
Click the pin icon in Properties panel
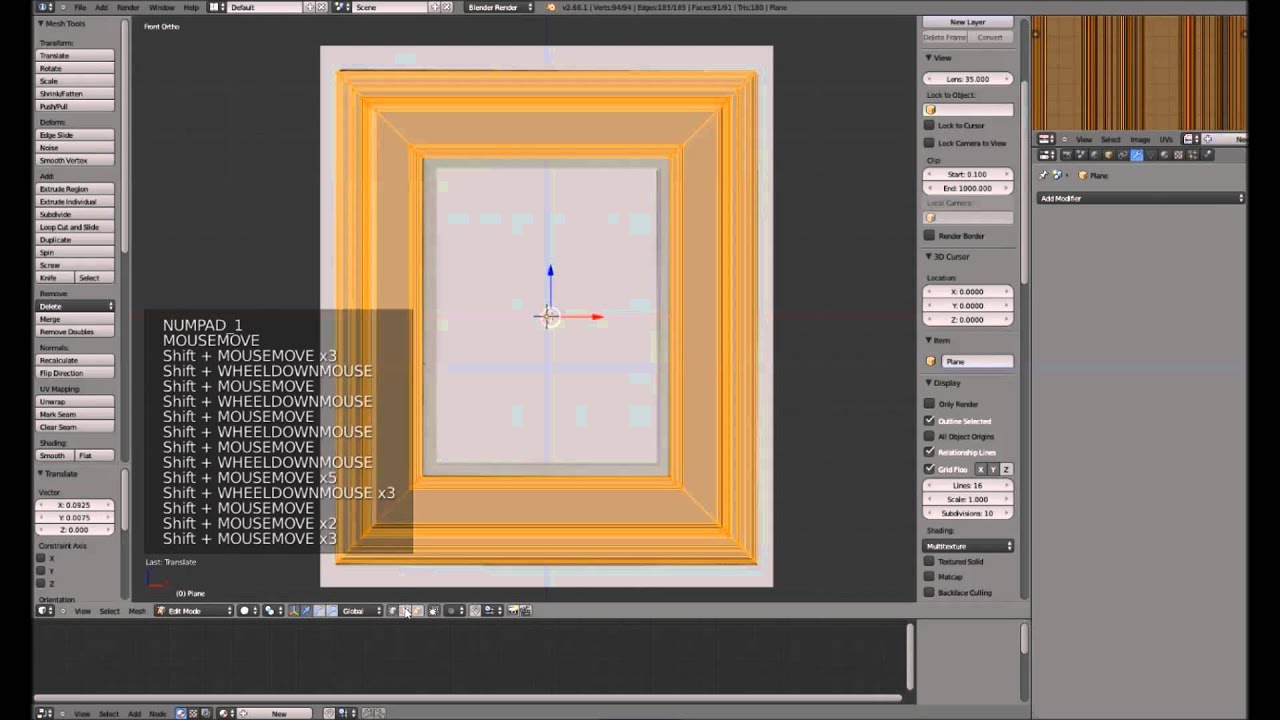click(1043, 175)
